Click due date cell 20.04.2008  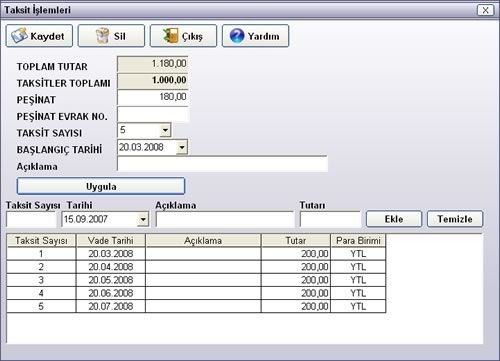click(x=111, y=267)
